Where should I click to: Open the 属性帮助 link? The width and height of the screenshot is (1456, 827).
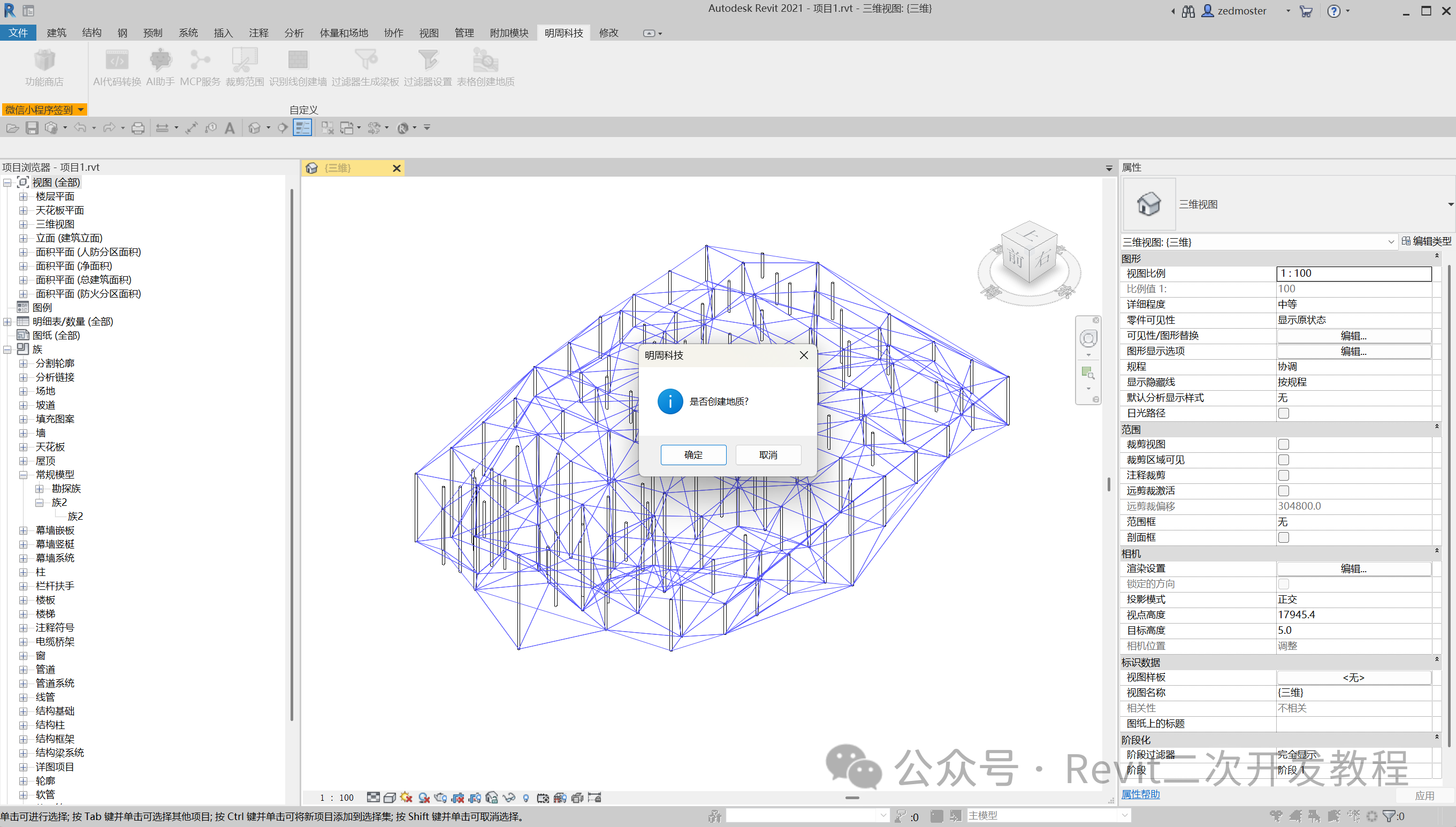(x=1140, y=795)
